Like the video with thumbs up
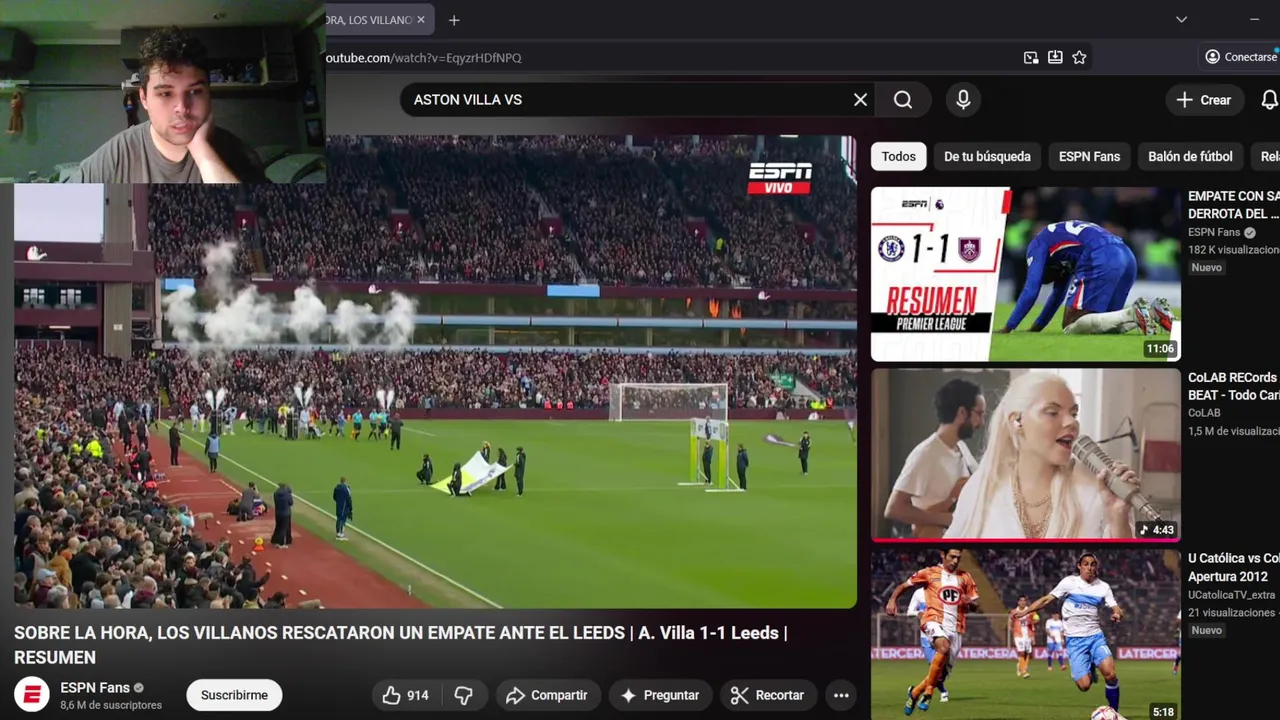The height and width of the screenshot is (720, 1280). [x=406, y=695]
